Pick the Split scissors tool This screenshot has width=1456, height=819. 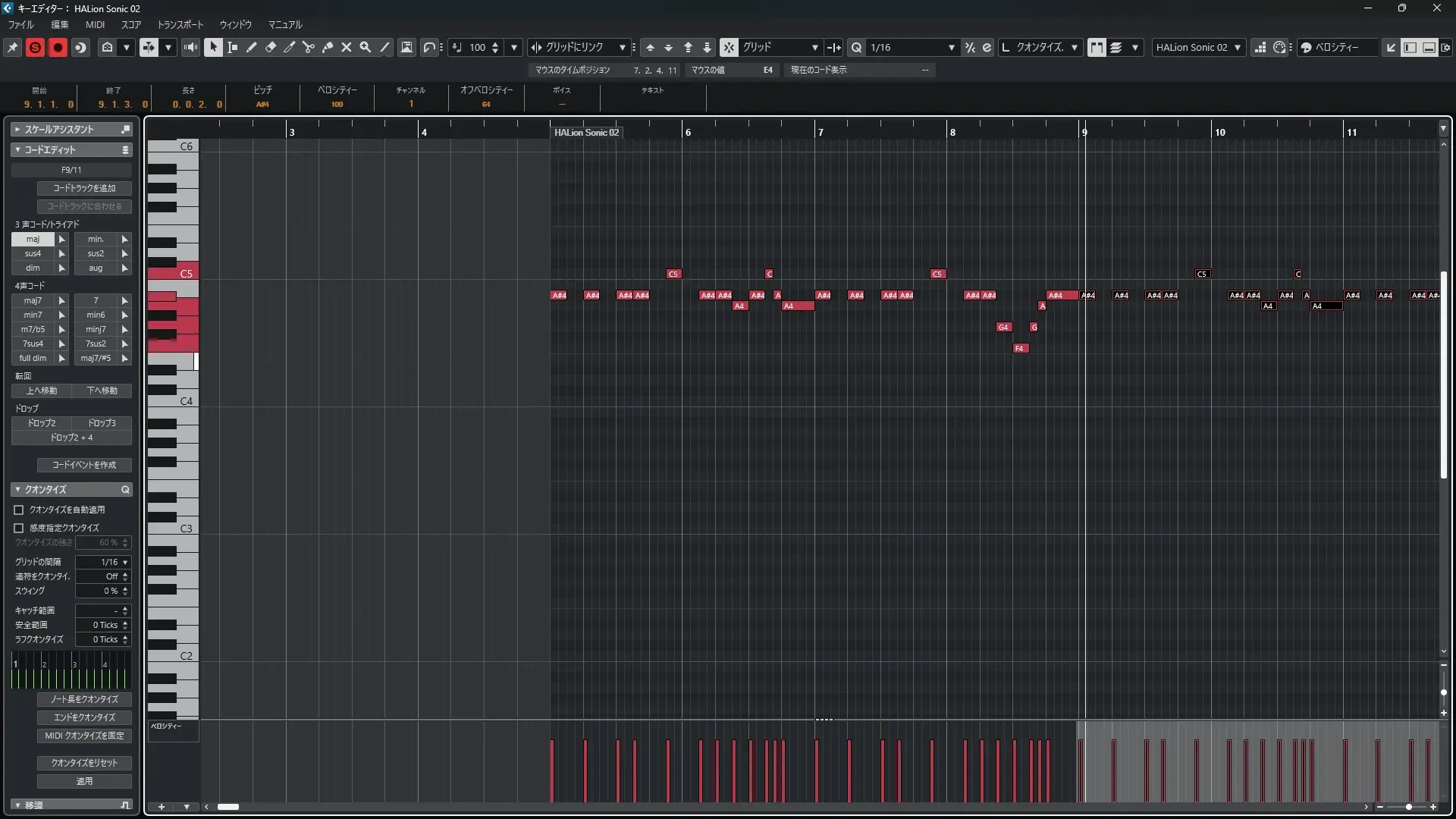click(x=309, y=47)
